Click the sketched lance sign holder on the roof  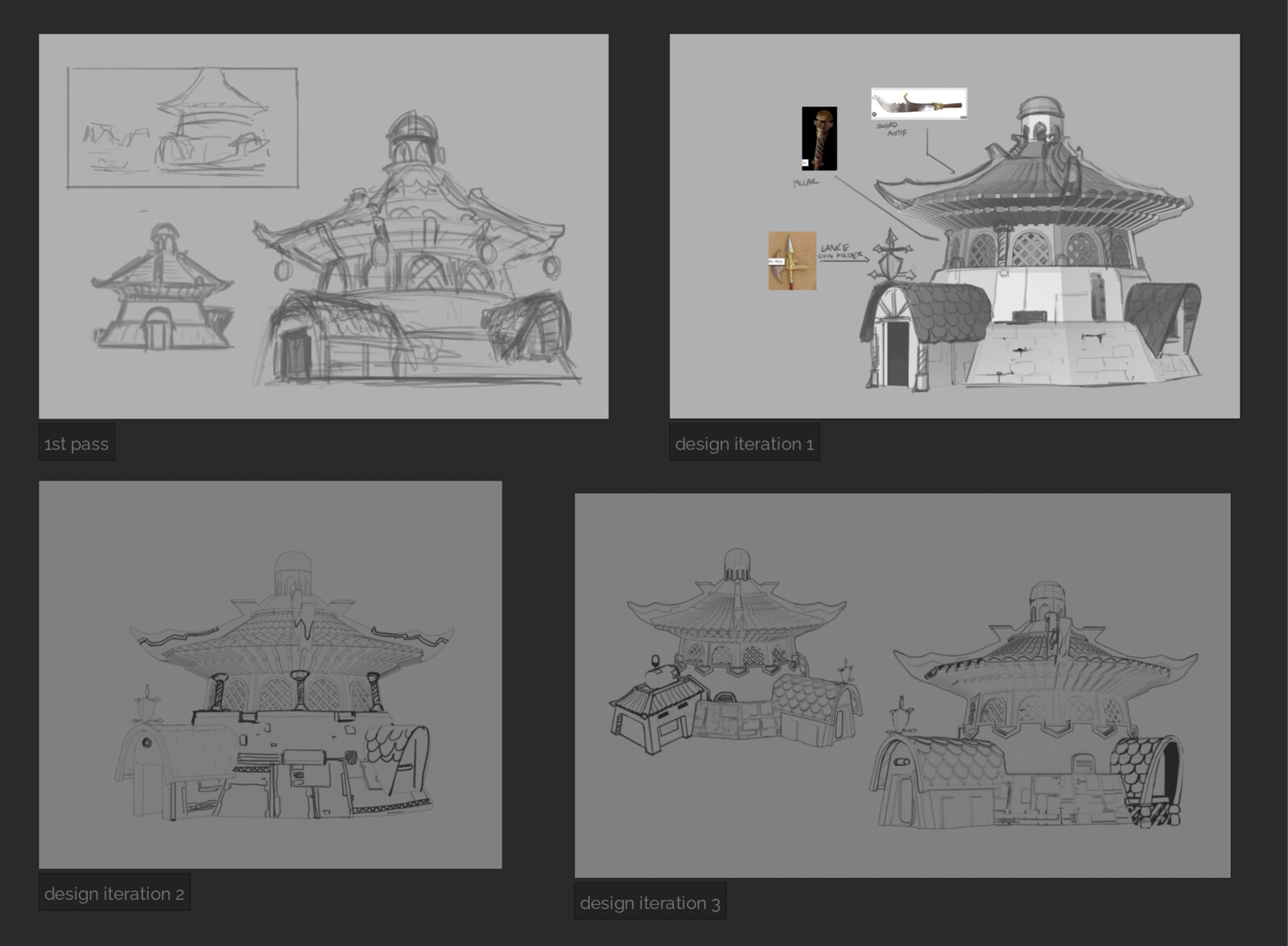point(891,258)
